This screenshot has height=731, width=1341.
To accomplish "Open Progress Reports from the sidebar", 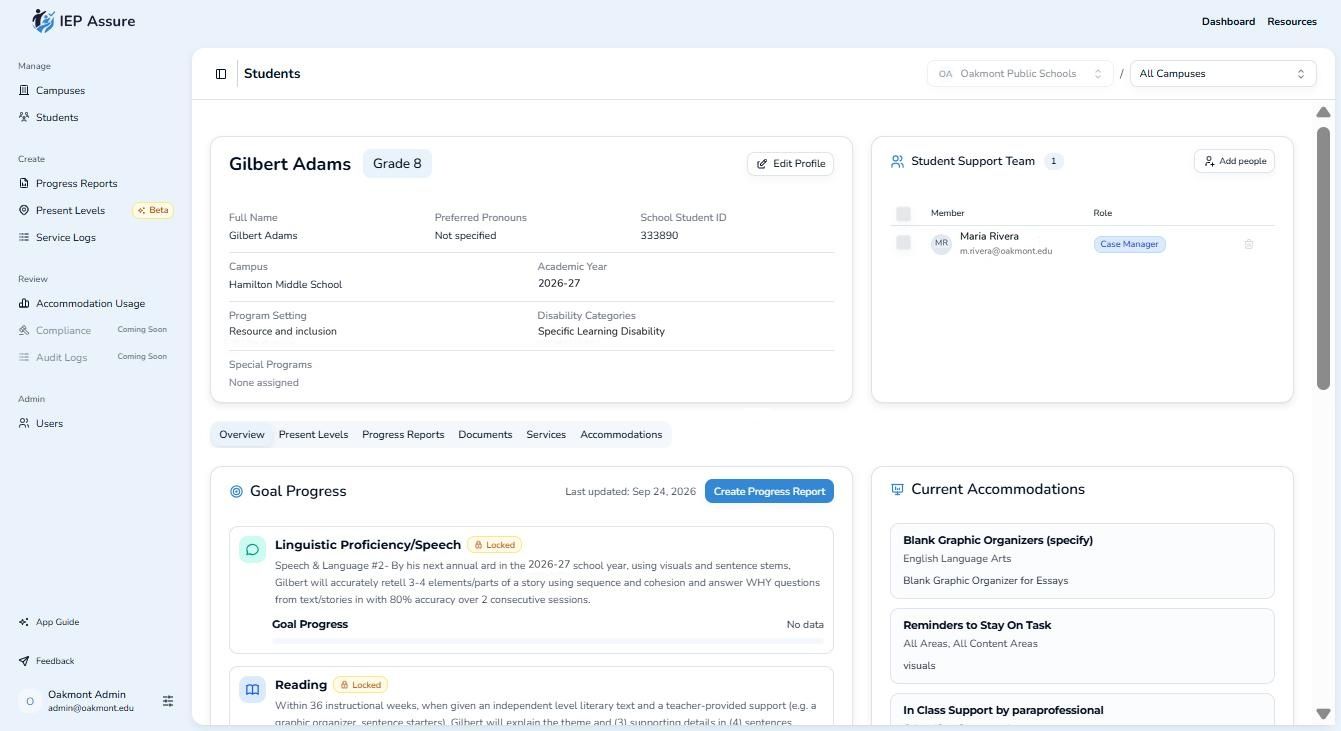I will point(76,184).
